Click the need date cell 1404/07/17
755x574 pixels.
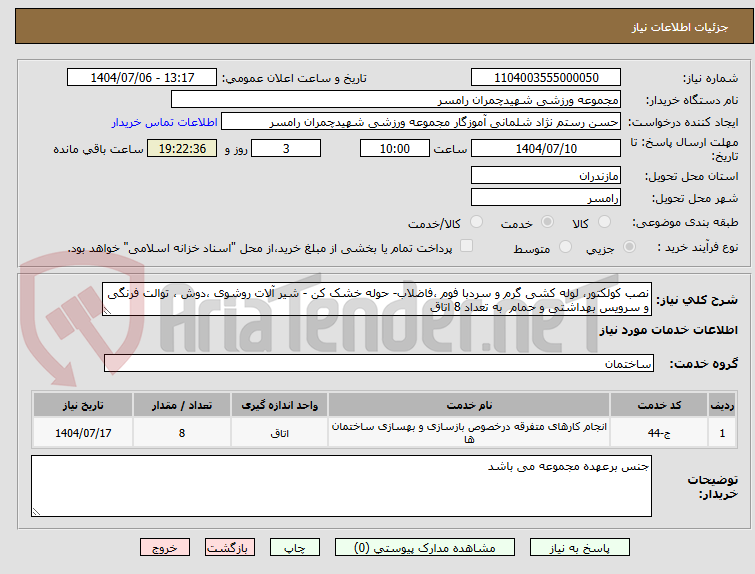tap(83, 433)
